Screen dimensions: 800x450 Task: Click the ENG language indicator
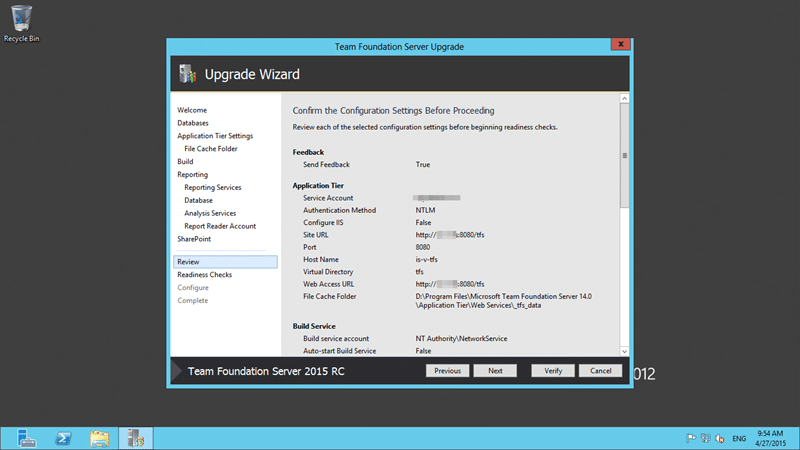pyautogui.click(x=739, y=438)
